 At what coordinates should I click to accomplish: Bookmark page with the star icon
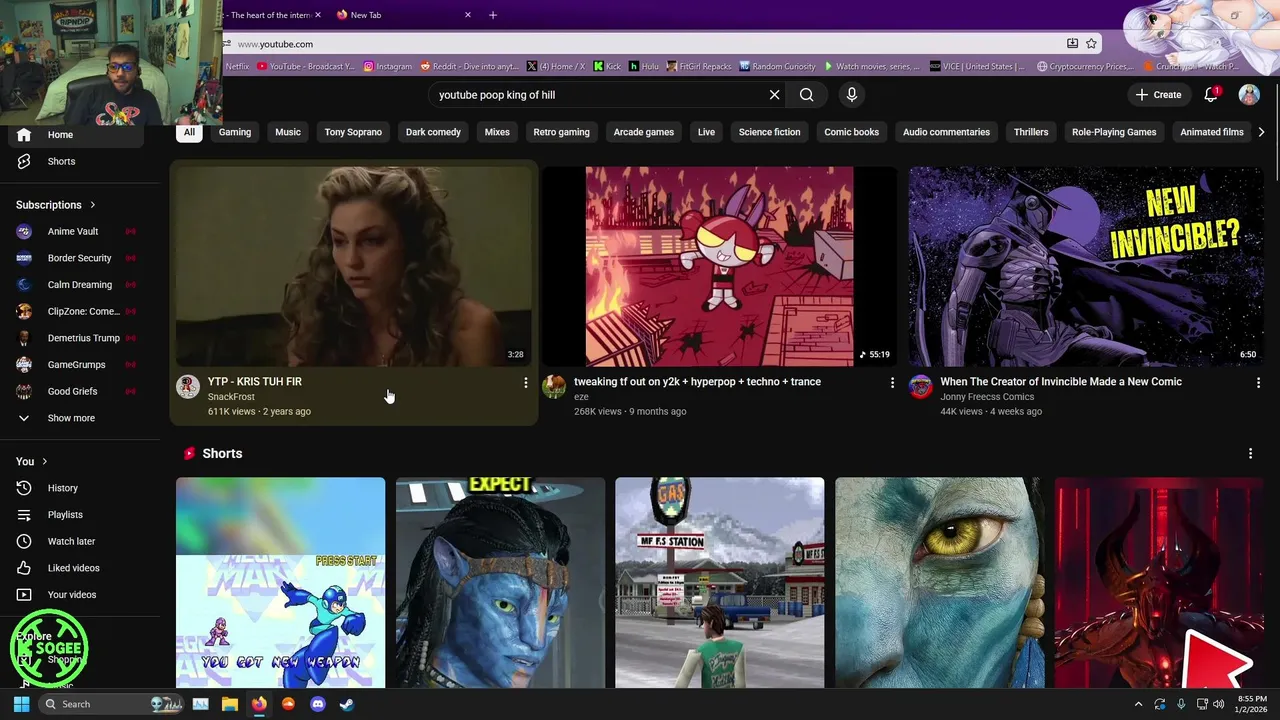1091,44
